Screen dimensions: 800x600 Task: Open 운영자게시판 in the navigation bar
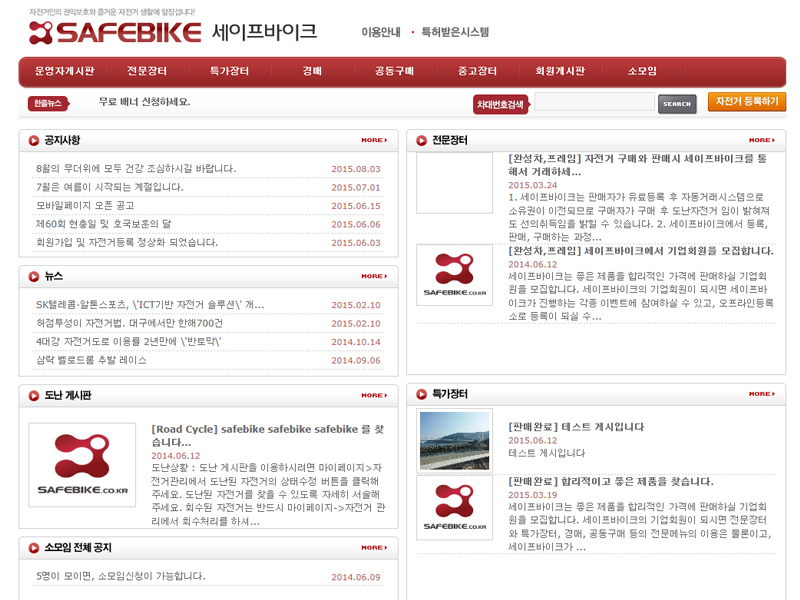tap(64, 71)
